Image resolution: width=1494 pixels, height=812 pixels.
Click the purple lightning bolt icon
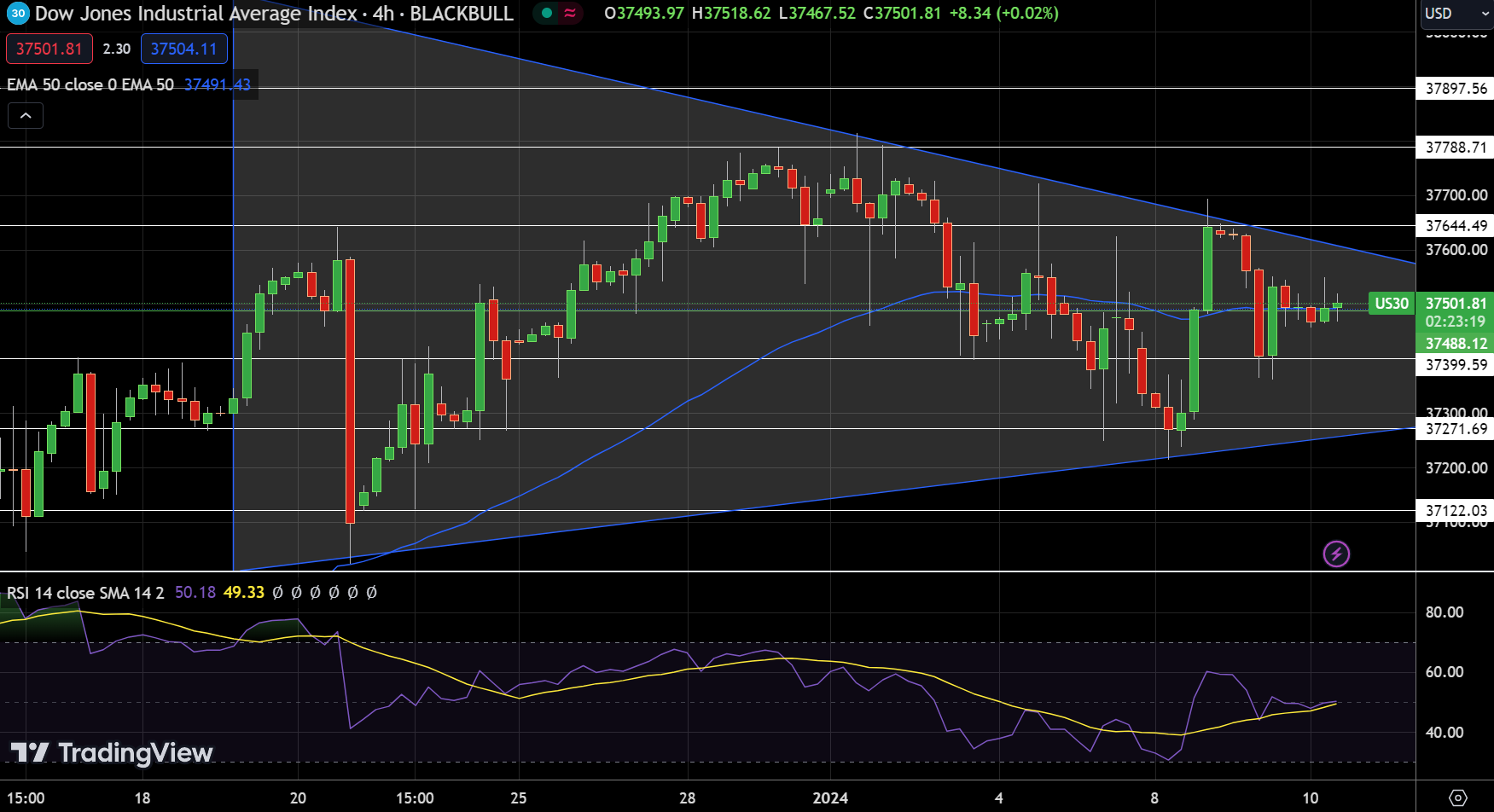click(x=1336, y=554)
